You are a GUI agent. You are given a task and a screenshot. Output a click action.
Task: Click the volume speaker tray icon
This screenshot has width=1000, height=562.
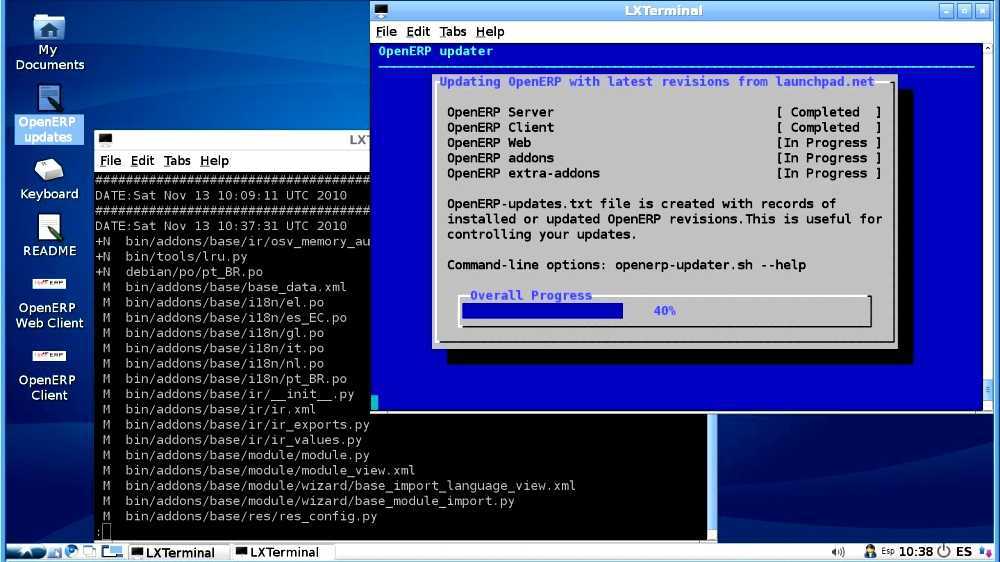coord(838,552)
